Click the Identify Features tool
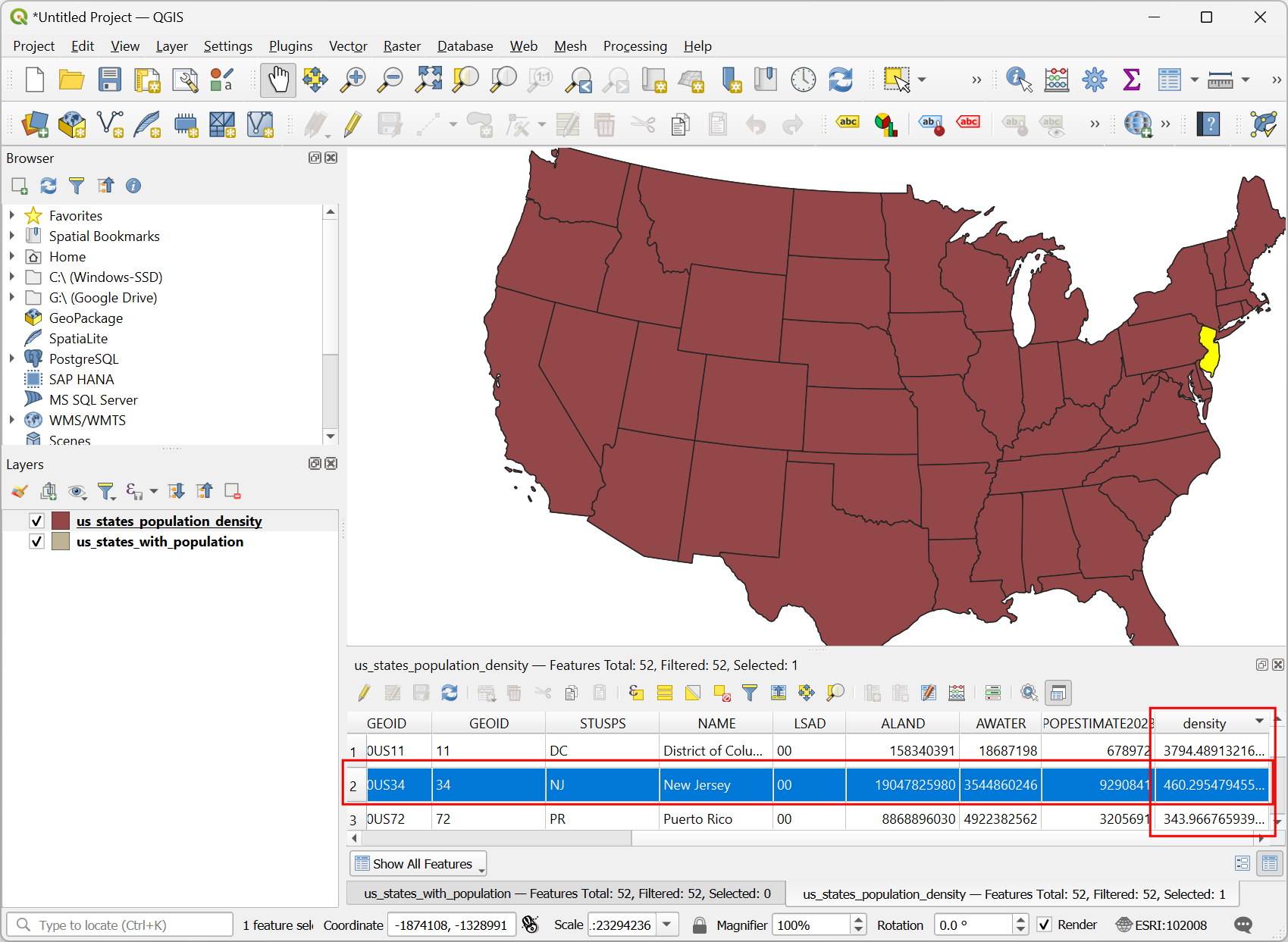The height and width of the screenshot is (942, 1288). (1018, 80)
